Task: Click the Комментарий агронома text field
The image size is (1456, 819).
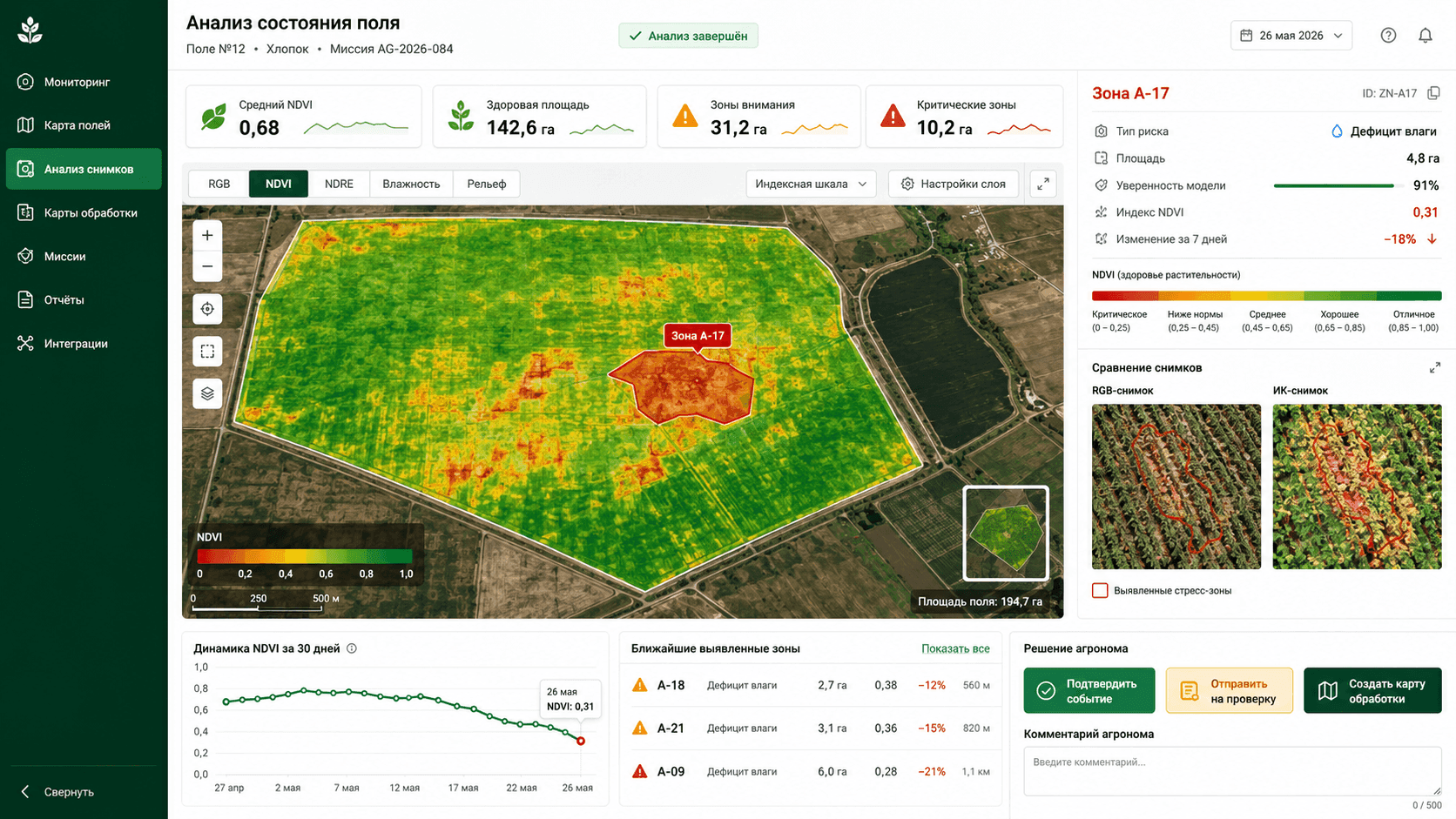Action: pyautogui.click(x=1233, y=771)
